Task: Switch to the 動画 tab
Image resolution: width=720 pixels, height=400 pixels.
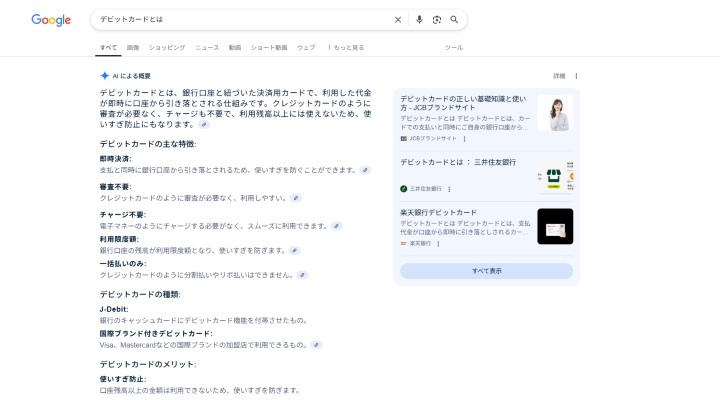Action: point(235,48)
